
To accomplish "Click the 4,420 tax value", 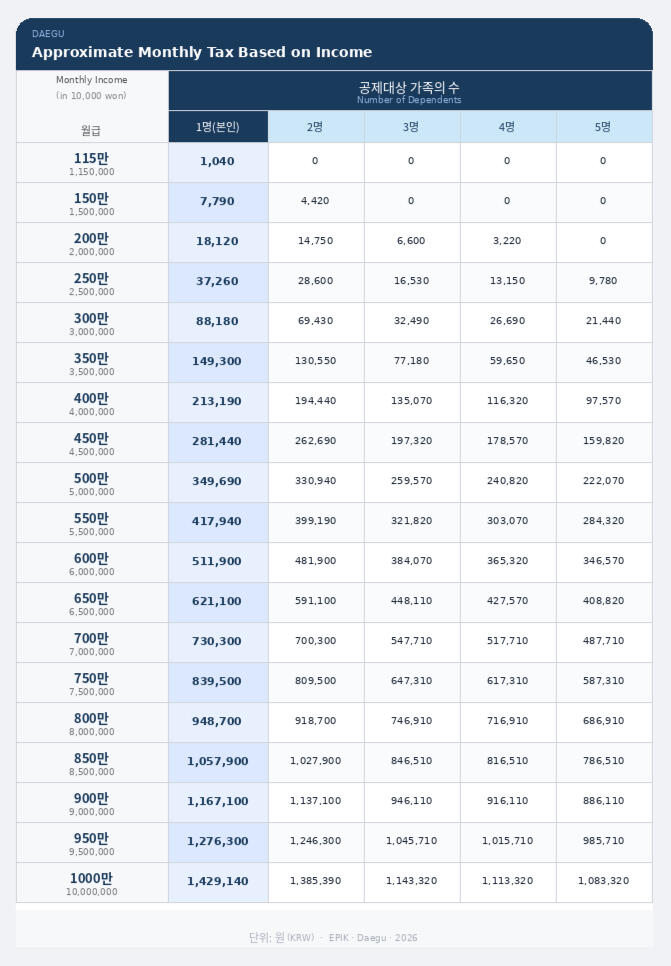I will (x=315, y=202).
